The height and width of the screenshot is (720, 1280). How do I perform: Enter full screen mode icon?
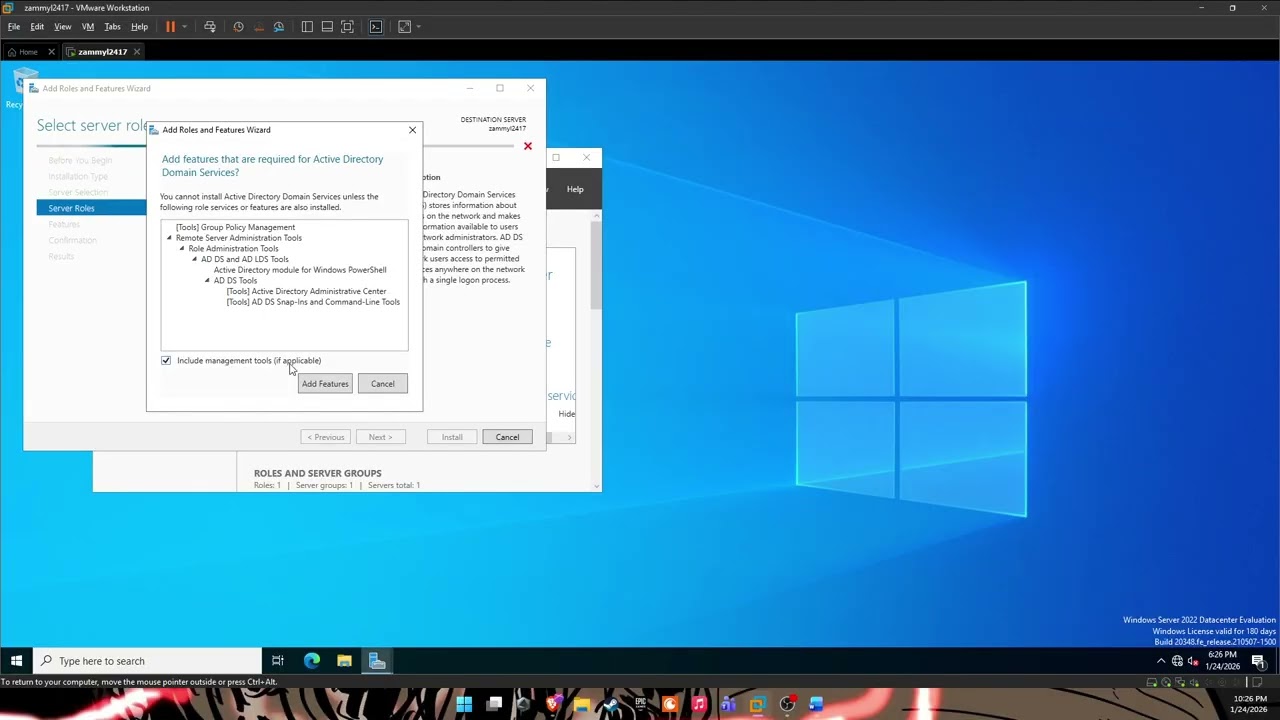[x=347, y=27]
